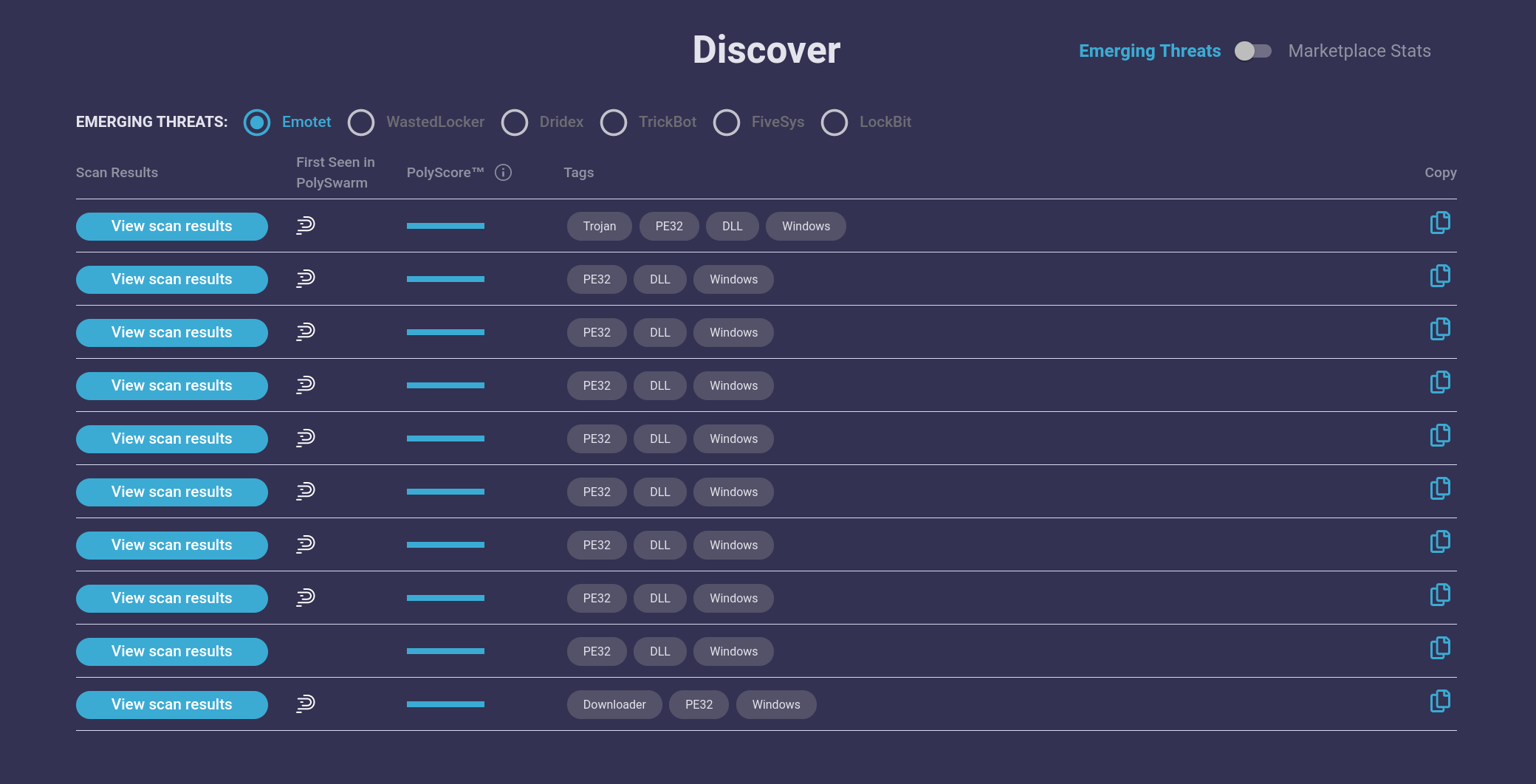Click the Marketplace Stats label
The width and height of the screenshot is (1536, 784).
(x=1360, y=51)
